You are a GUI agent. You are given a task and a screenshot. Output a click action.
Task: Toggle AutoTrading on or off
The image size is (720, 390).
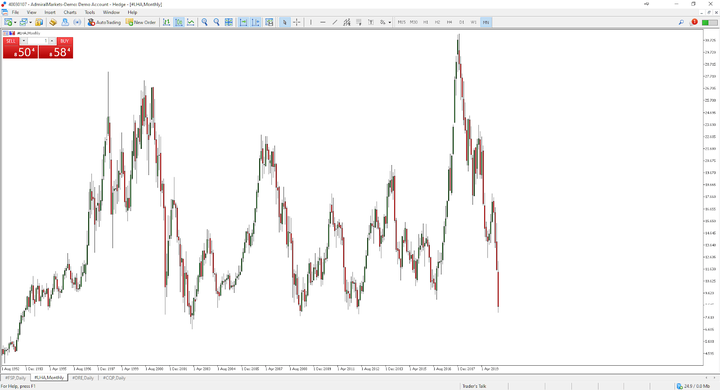[x=104, y=22]
